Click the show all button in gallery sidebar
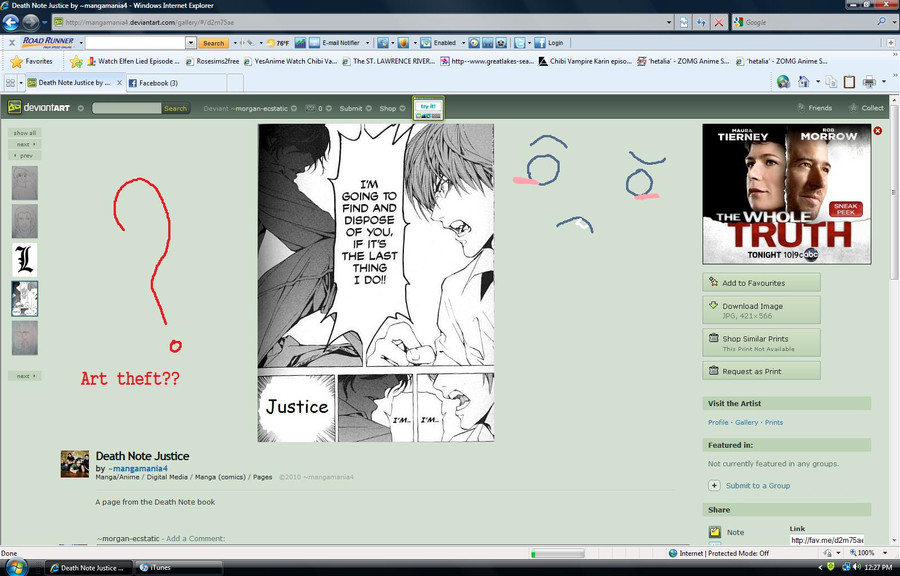This screenshot has height=576, width=900. click(25, 133)
